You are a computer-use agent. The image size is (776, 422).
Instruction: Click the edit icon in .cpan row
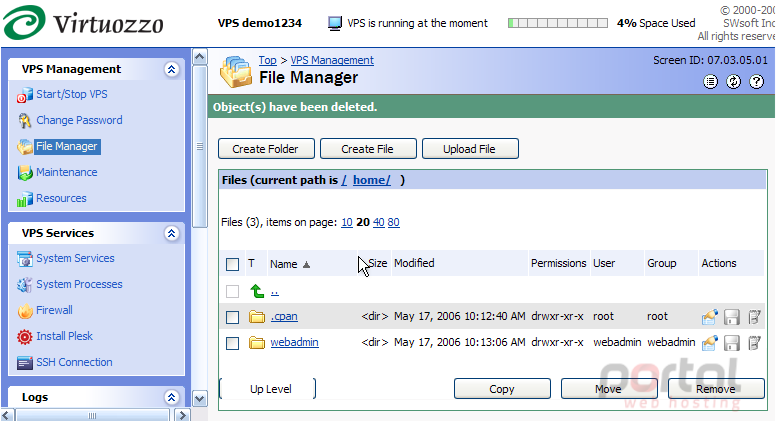[754, 317]
